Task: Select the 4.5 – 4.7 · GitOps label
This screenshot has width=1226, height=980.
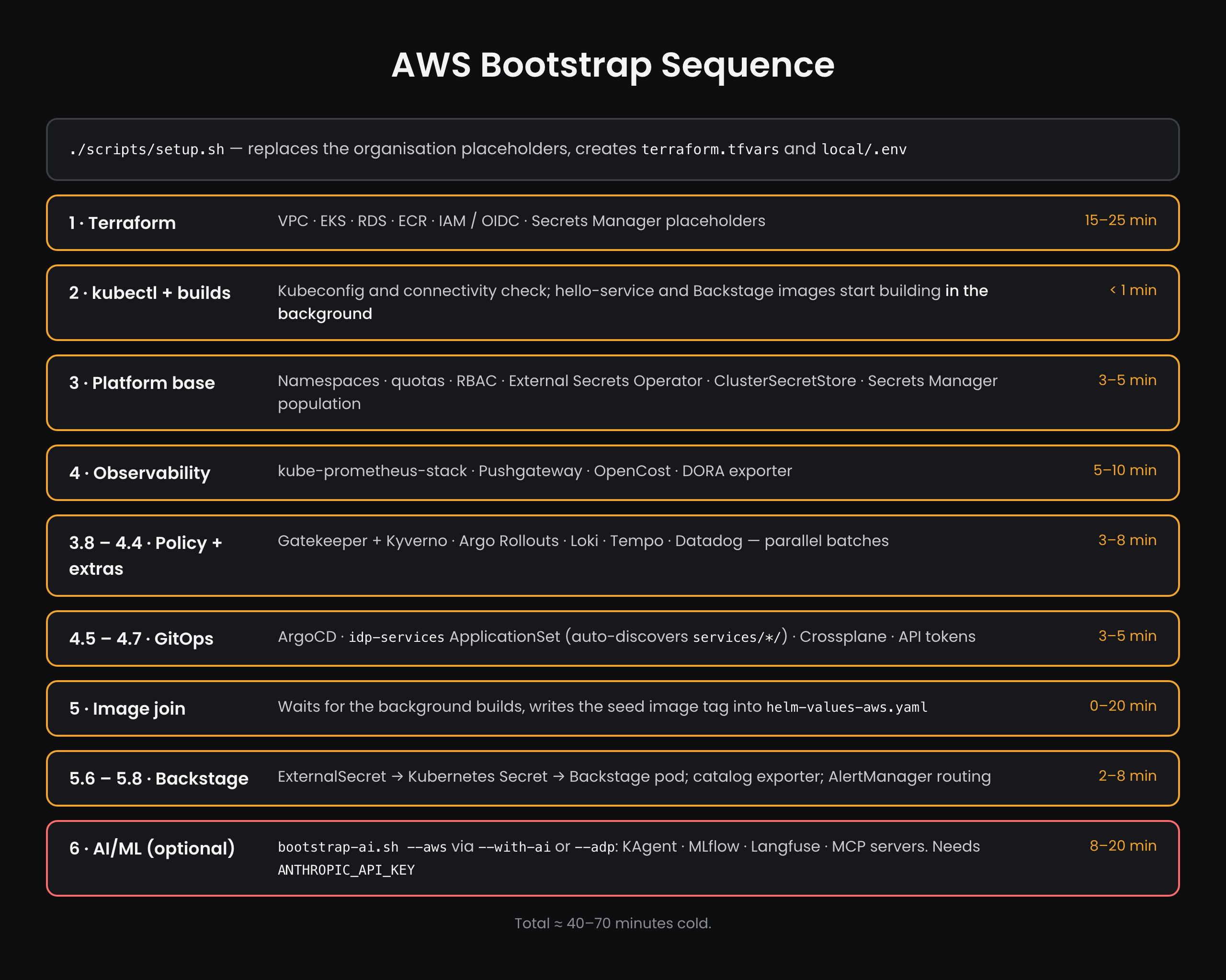Action: (x=141, y=639)
